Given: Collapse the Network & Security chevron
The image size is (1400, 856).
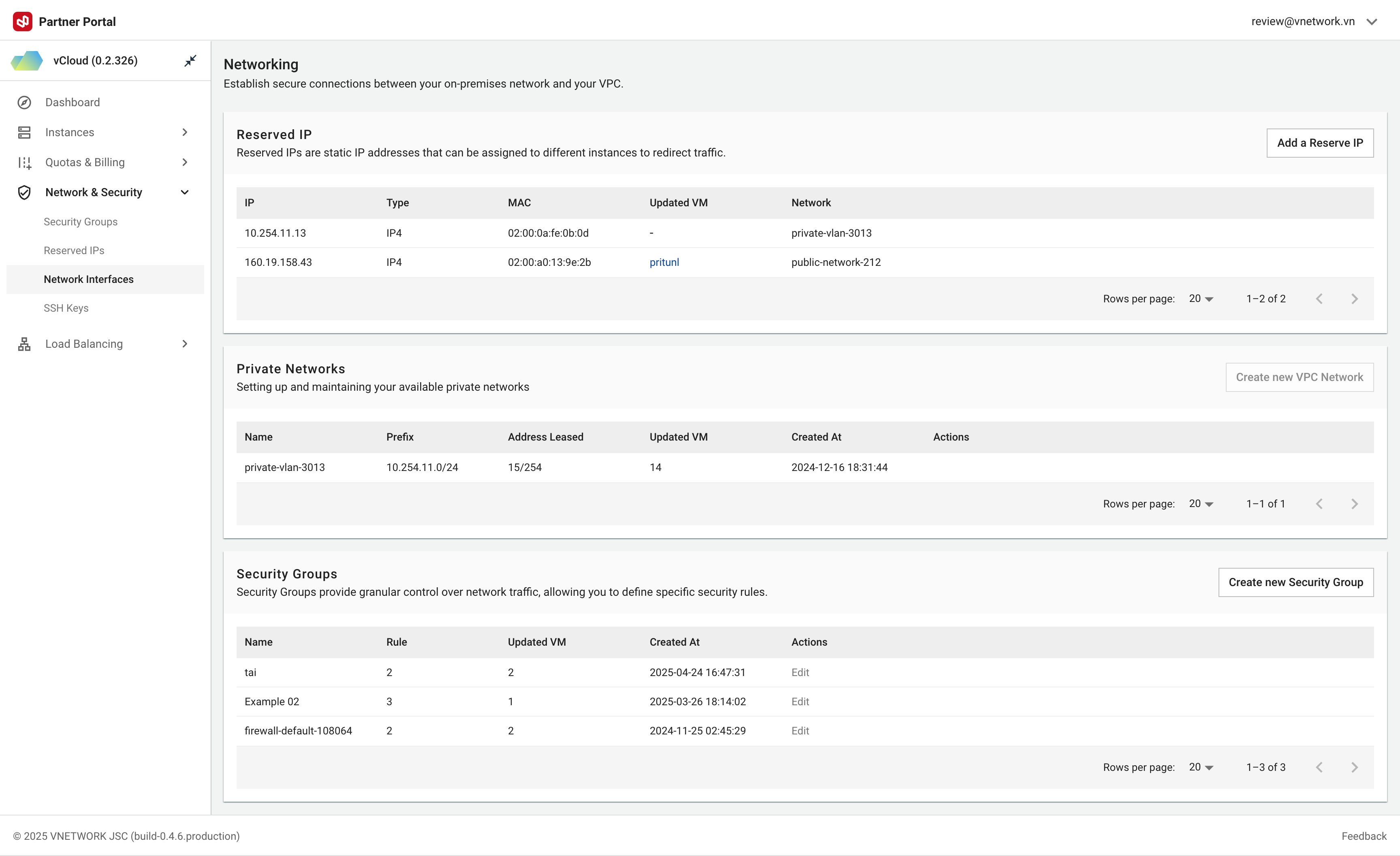Looking at the screenshot, I should pyautogui.click(x=185, y=193).
